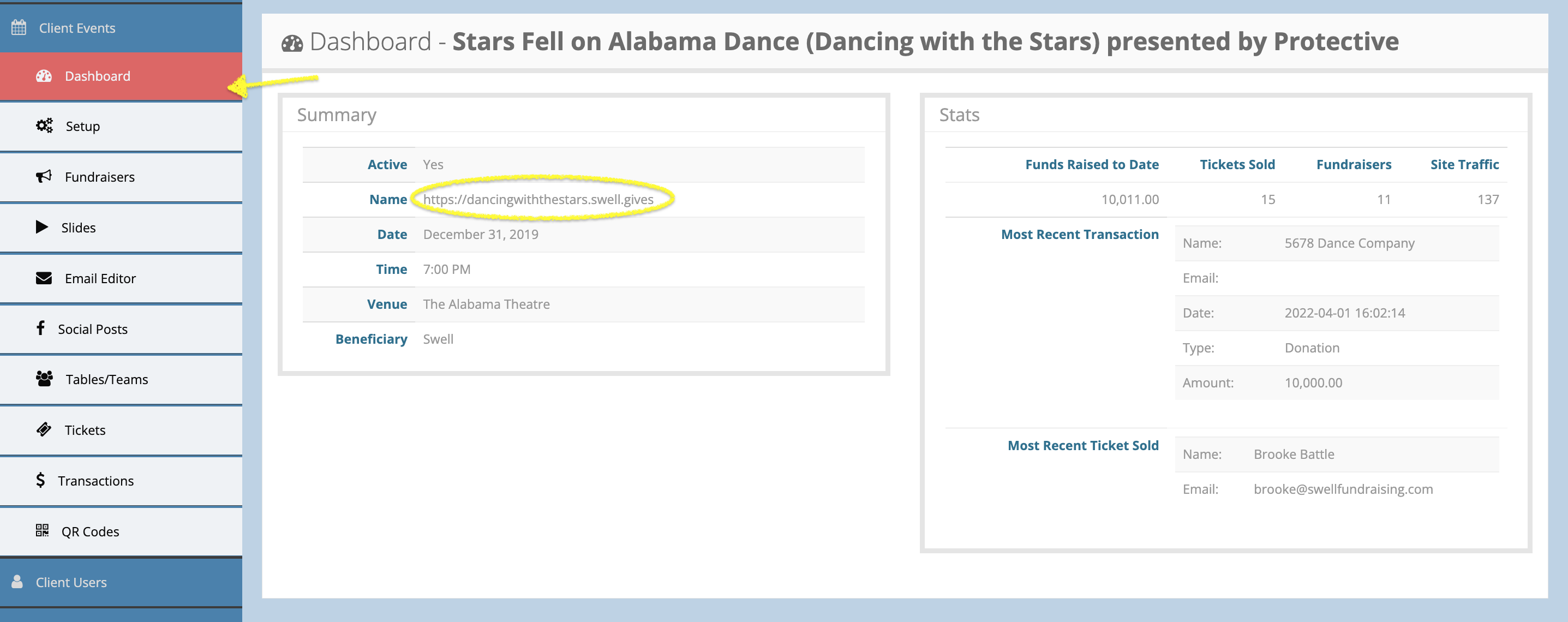Click the Email Editor envelope icon
The width and height of the screenshot is (1568, 622).
pos(44,278)
